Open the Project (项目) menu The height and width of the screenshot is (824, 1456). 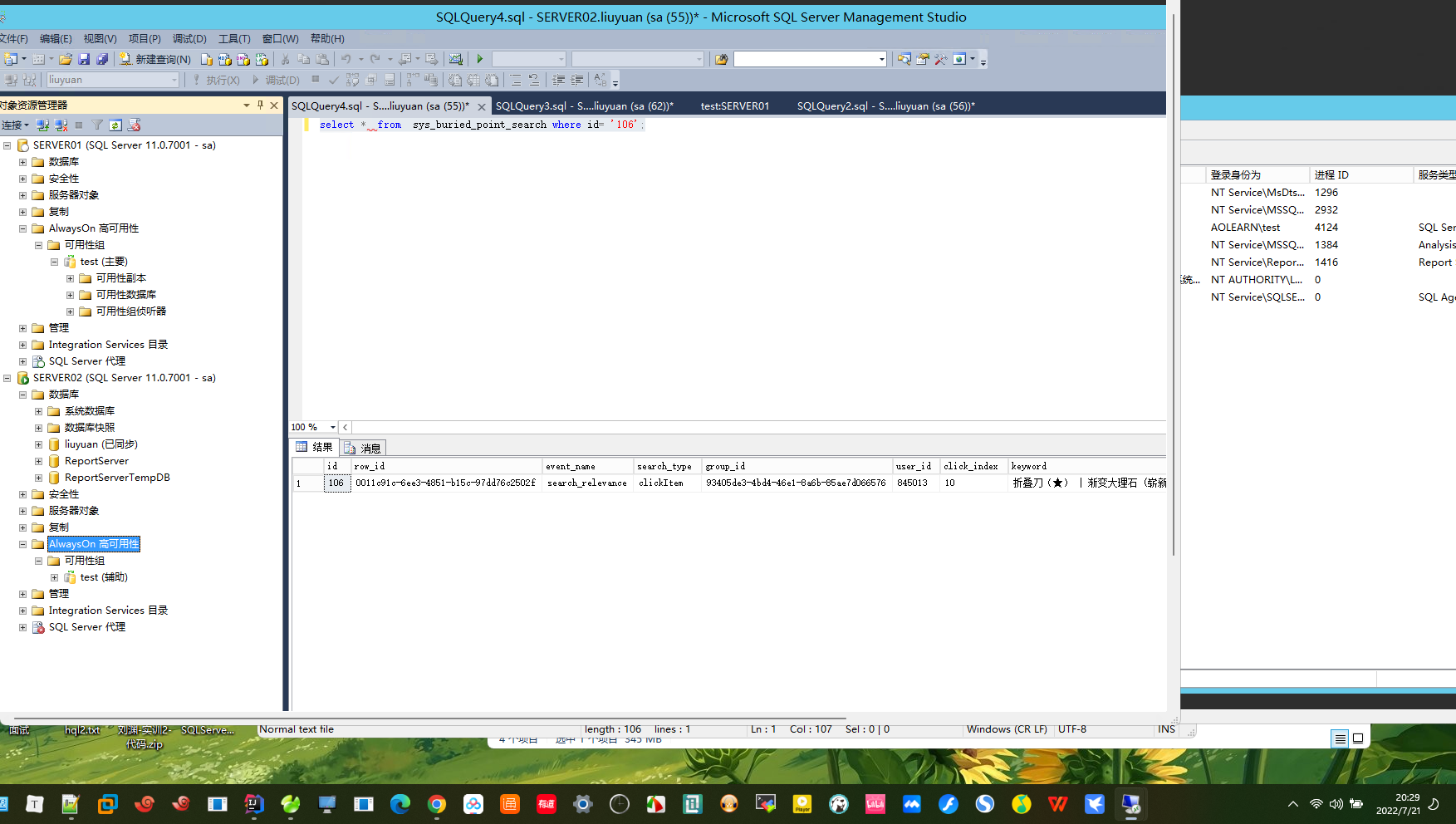click(145, 39)
